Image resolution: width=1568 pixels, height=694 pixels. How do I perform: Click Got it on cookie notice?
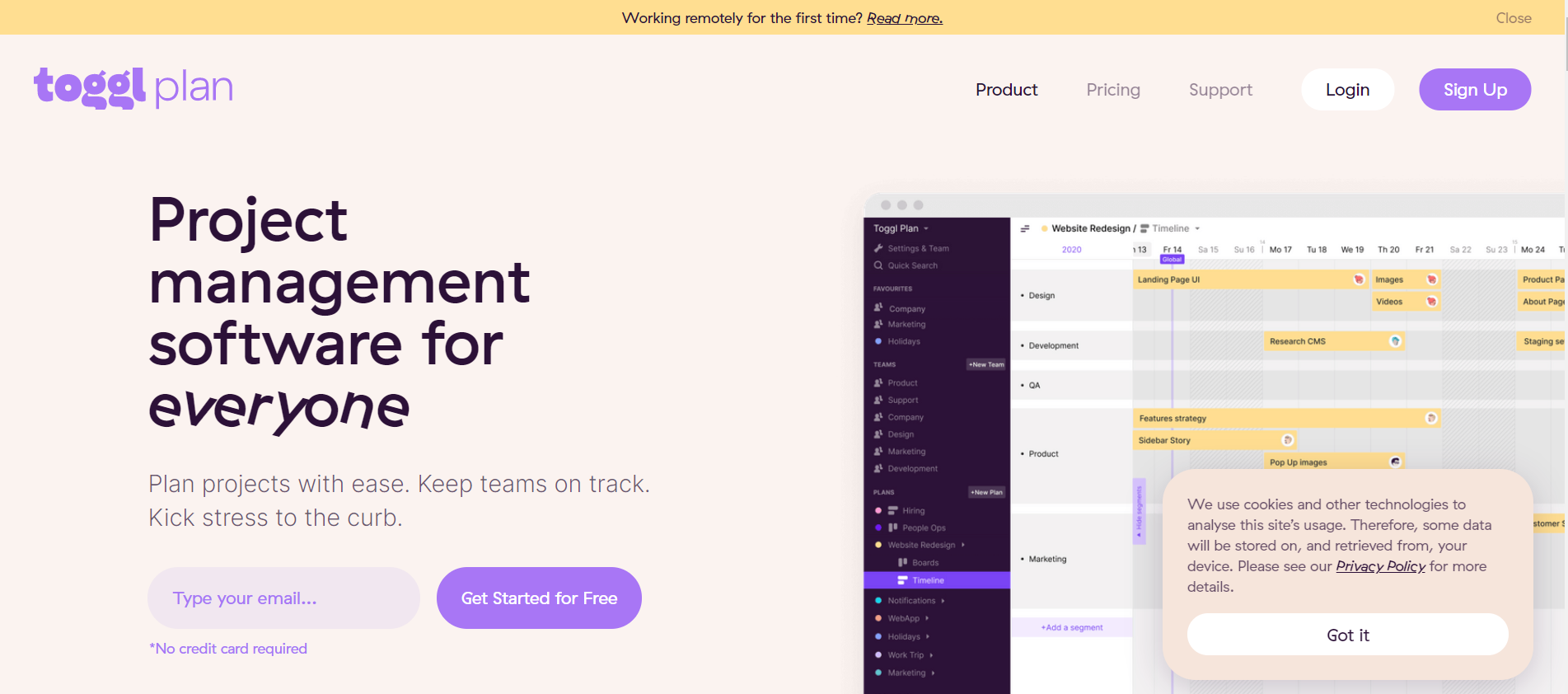click(1347, 635)
